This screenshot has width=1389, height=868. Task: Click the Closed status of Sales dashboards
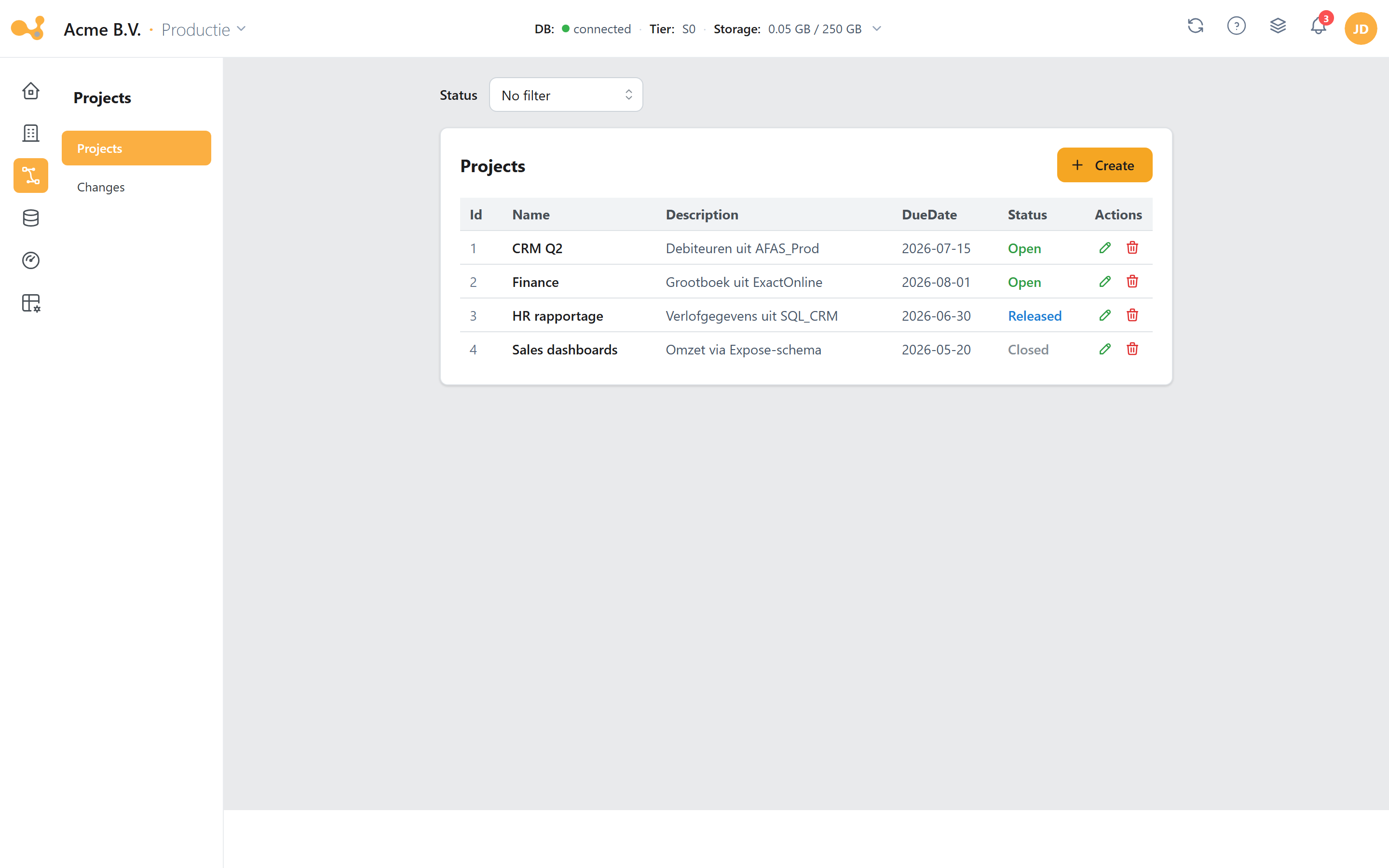coord(1028,350)
